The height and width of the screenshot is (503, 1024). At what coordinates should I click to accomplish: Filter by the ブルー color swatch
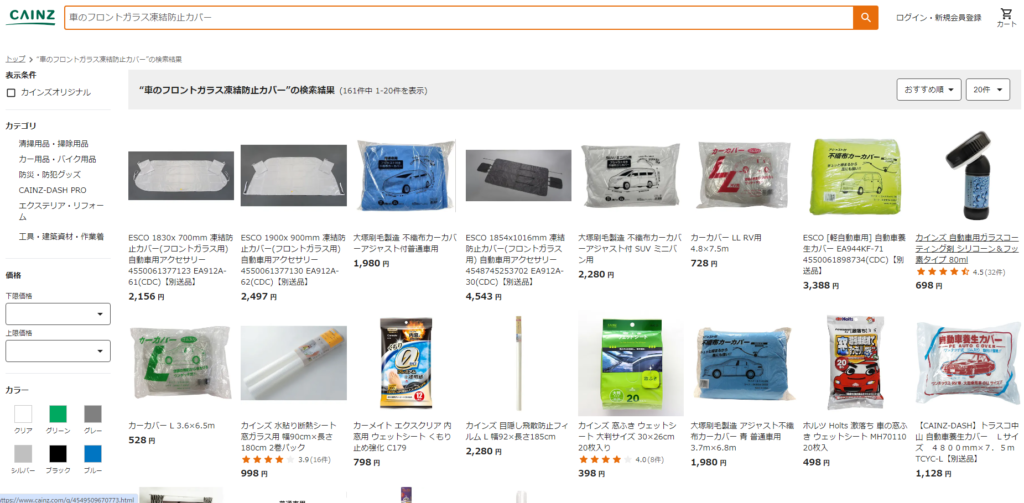93,453
